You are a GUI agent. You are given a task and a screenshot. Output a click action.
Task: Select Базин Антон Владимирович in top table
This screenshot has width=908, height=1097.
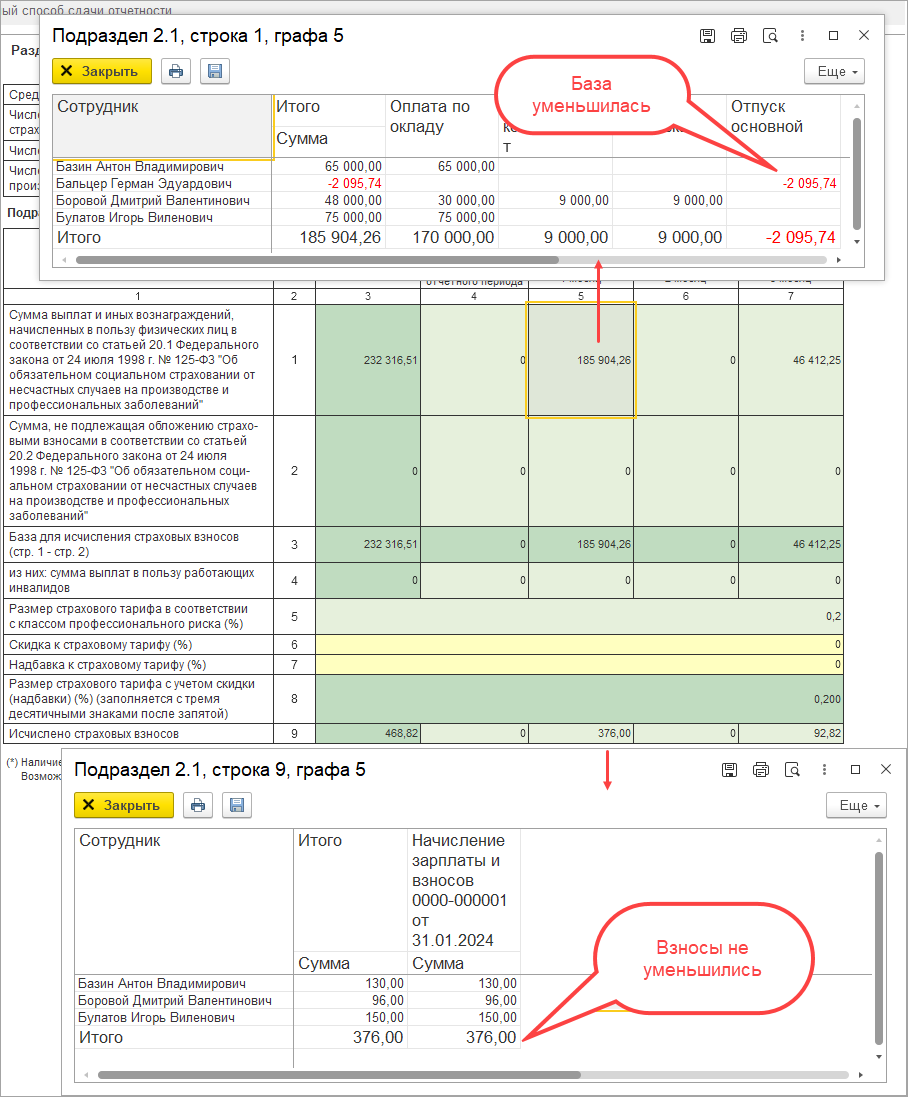(x=140, y=167)
